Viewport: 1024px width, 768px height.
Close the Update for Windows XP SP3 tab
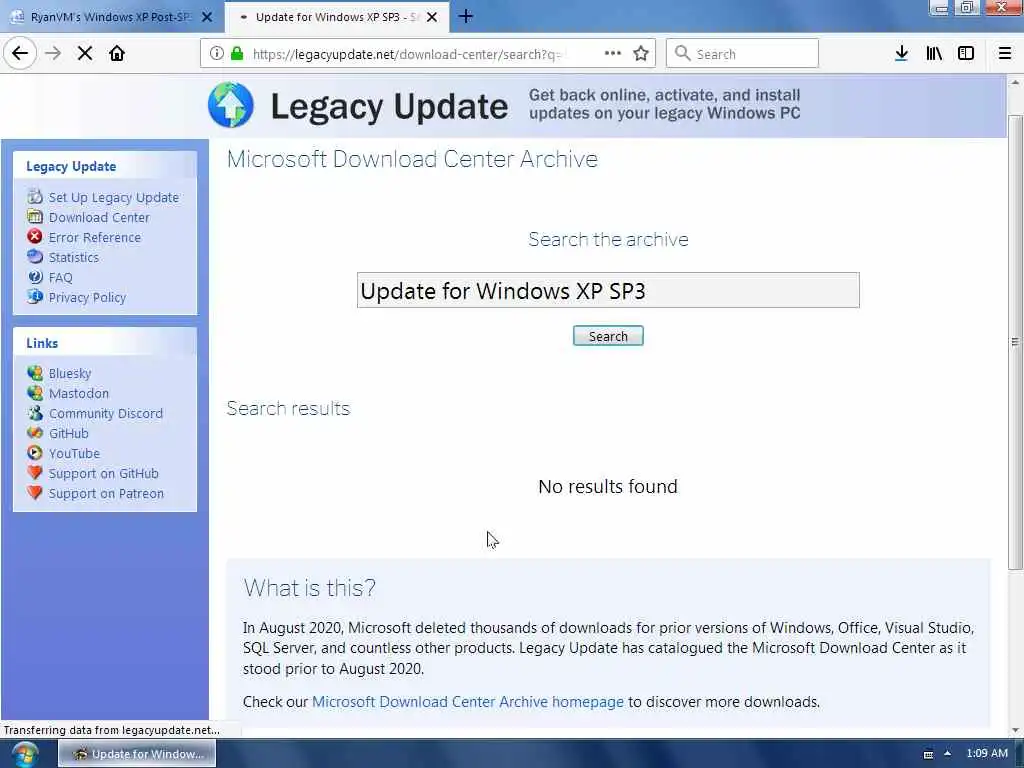click(x=432, y=17)
